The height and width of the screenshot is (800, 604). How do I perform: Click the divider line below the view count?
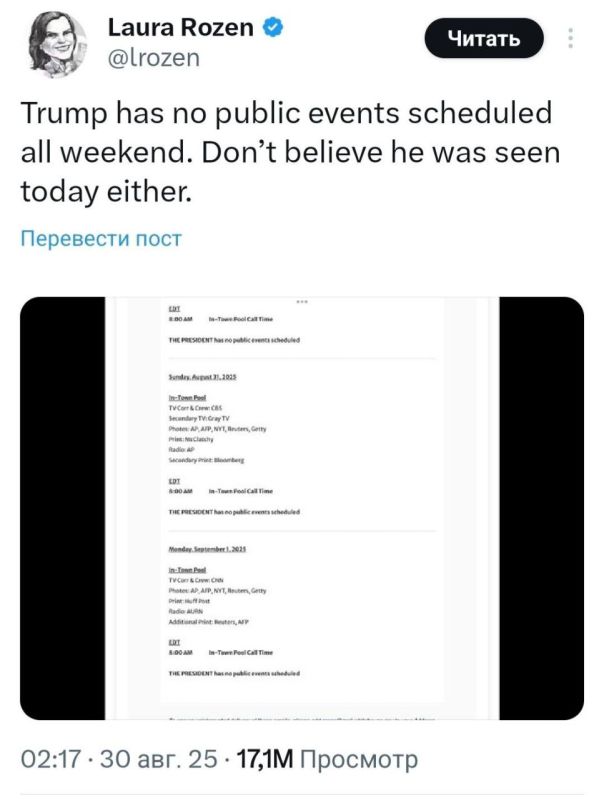pyautogui.click(x=302, y=788)
